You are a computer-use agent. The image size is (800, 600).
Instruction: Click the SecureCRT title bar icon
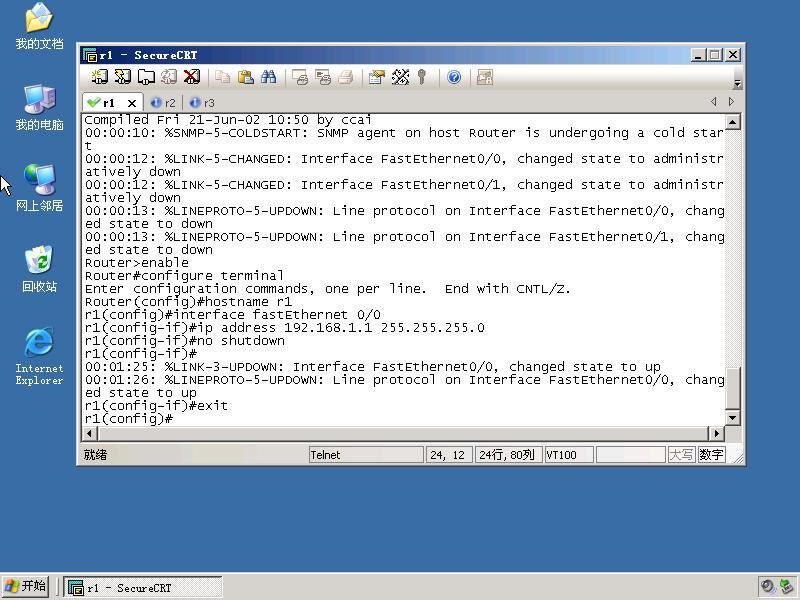[x=90, y=55]
